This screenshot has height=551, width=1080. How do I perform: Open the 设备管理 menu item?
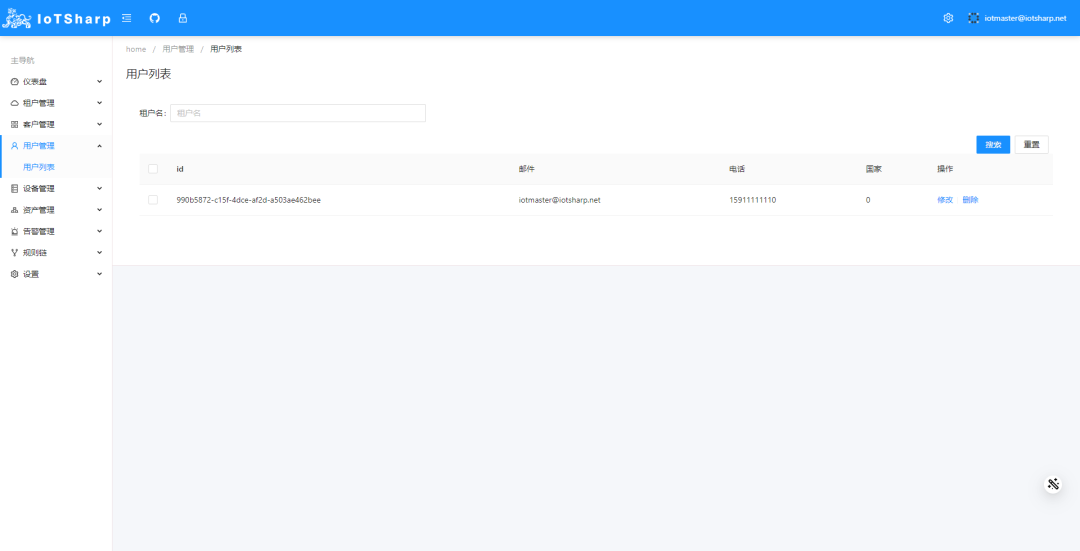tap(56, 189)
